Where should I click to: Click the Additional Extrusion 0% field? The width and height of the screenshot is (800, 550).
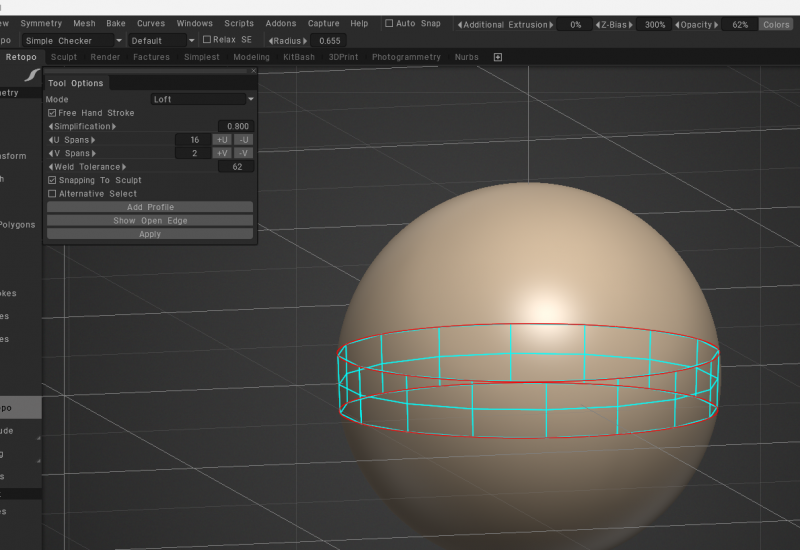pyautogui.click(x=575, y=24)
